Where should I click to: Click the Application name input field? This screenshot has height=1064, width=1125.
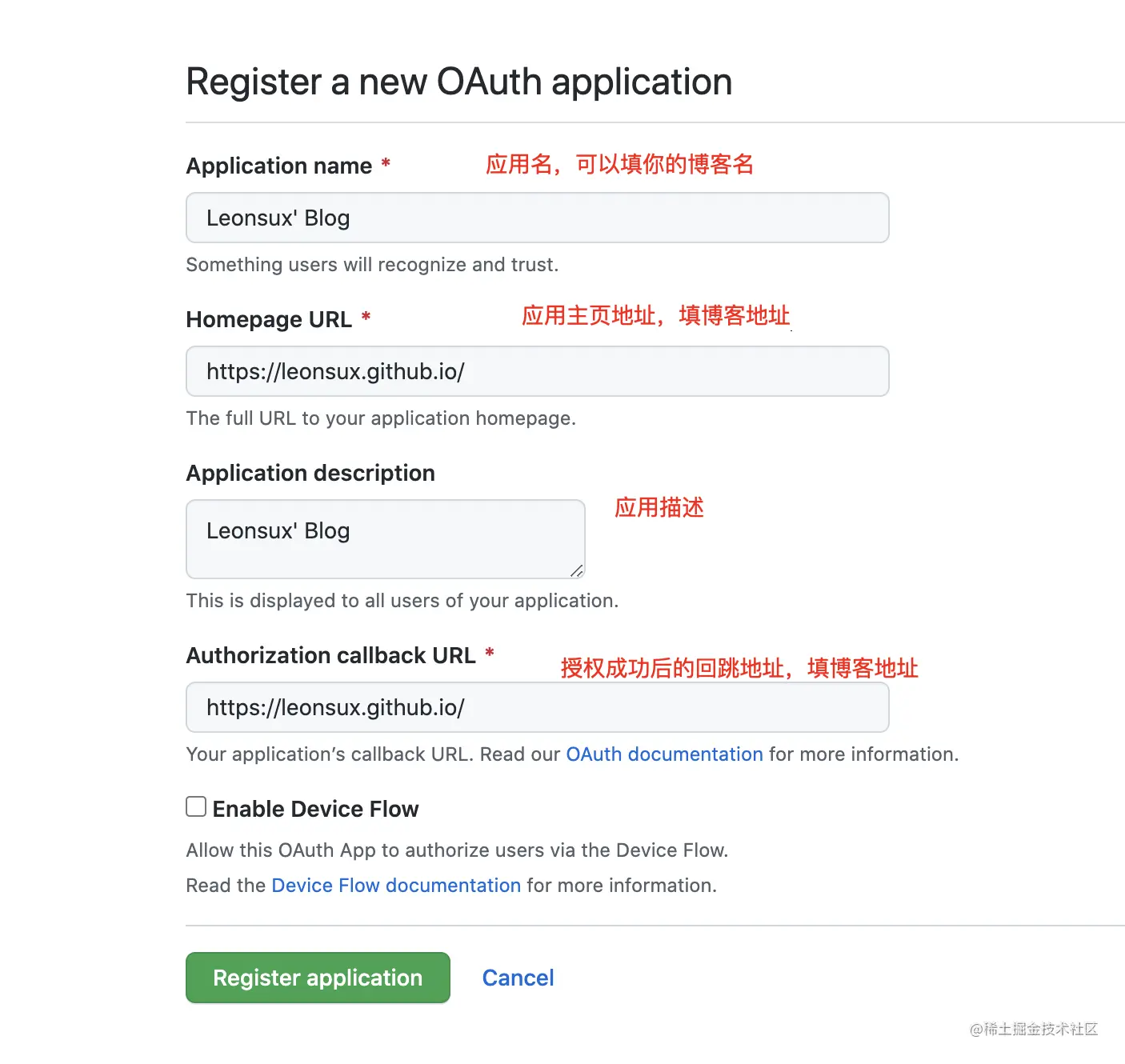coord(537,218)
